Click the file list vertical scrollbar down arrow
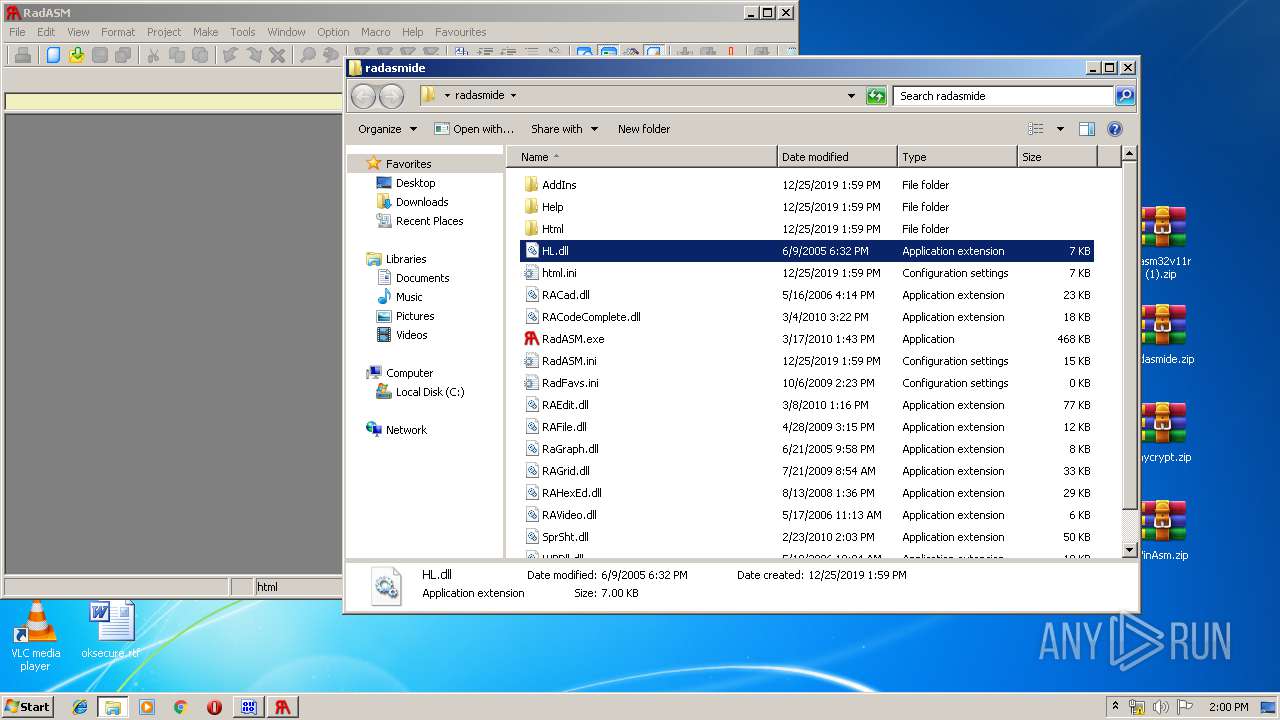The height and width of the screenshot is (720, 1280). point(1129,550)
